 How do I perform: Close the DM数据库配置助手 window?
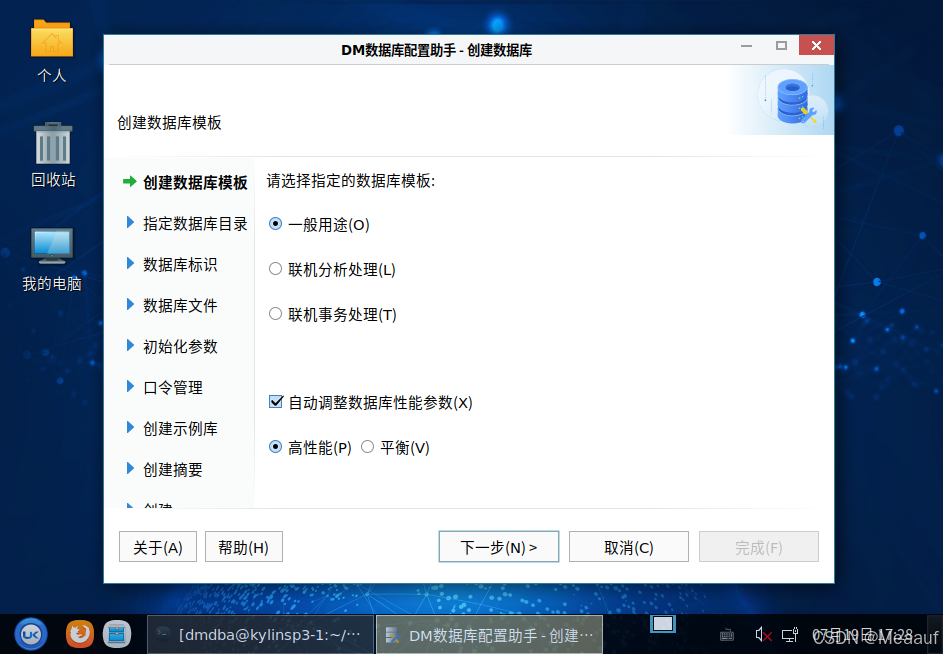[816, 45]
